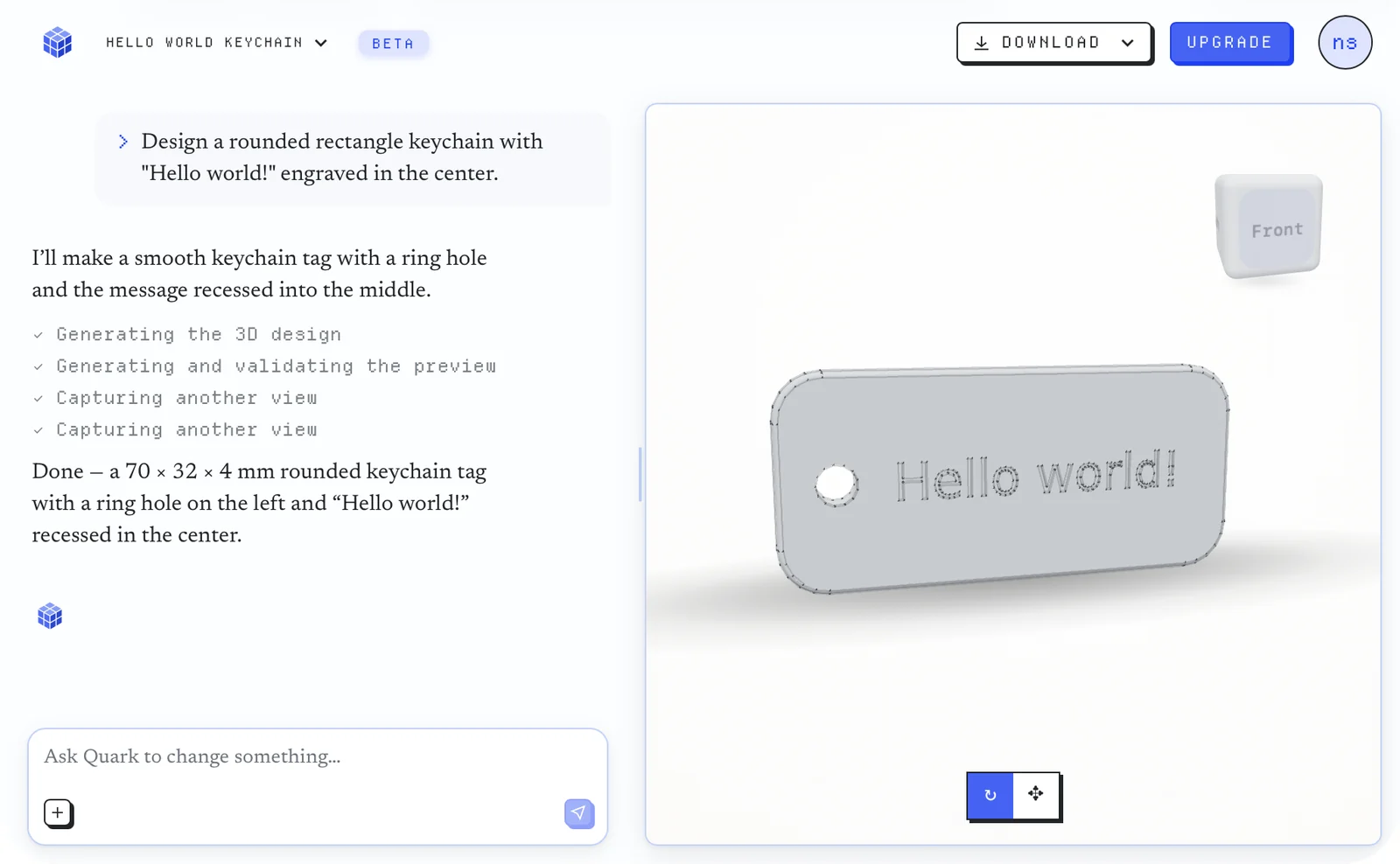Viewport: 1400px width, 864px height.
Task: Open the 'ns' user avatar menu
Action: 1345,42
